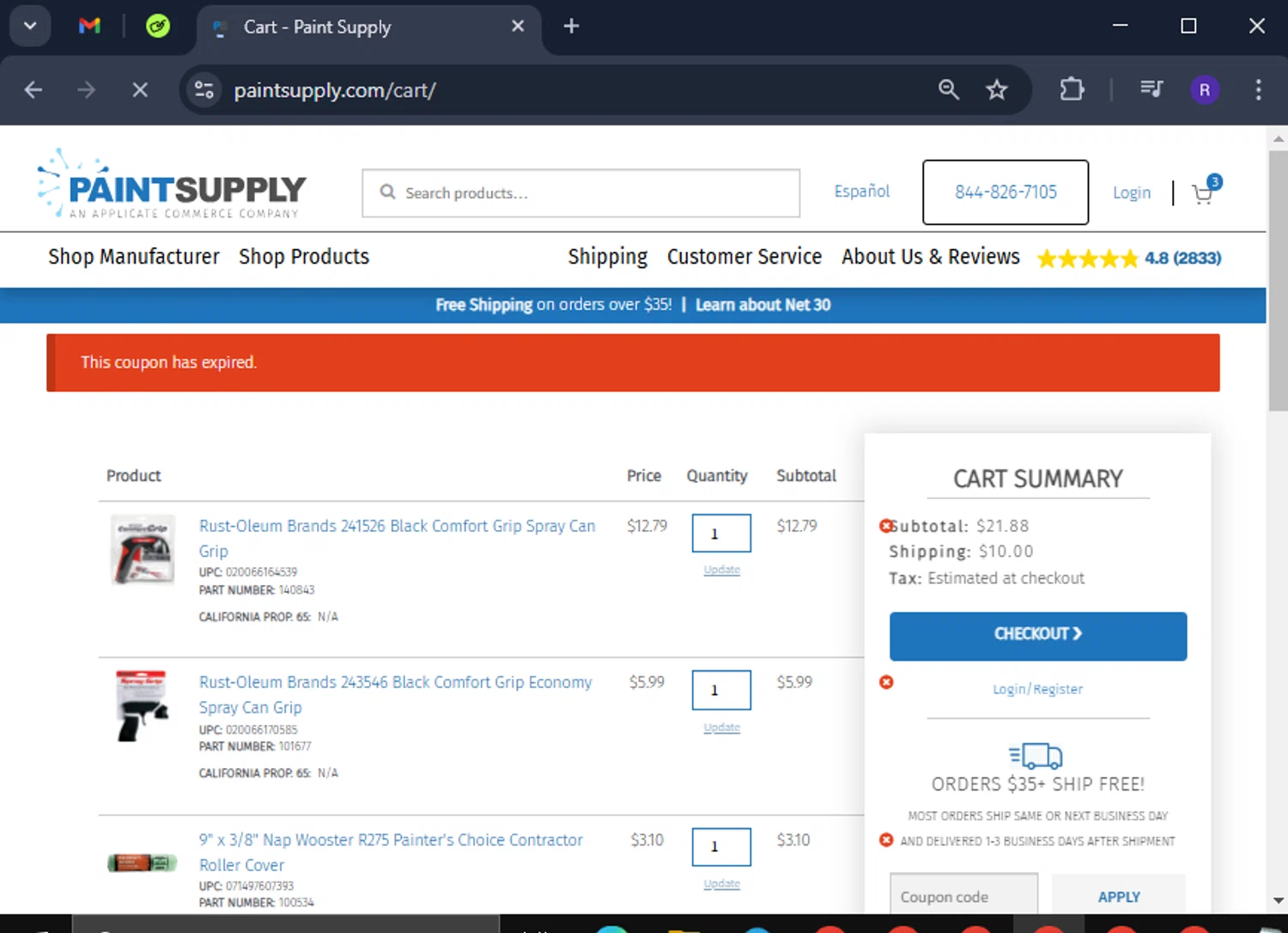Click the red remove icon beside Subtotal
The image size is (1288, 933).
(x=886, y=526)
